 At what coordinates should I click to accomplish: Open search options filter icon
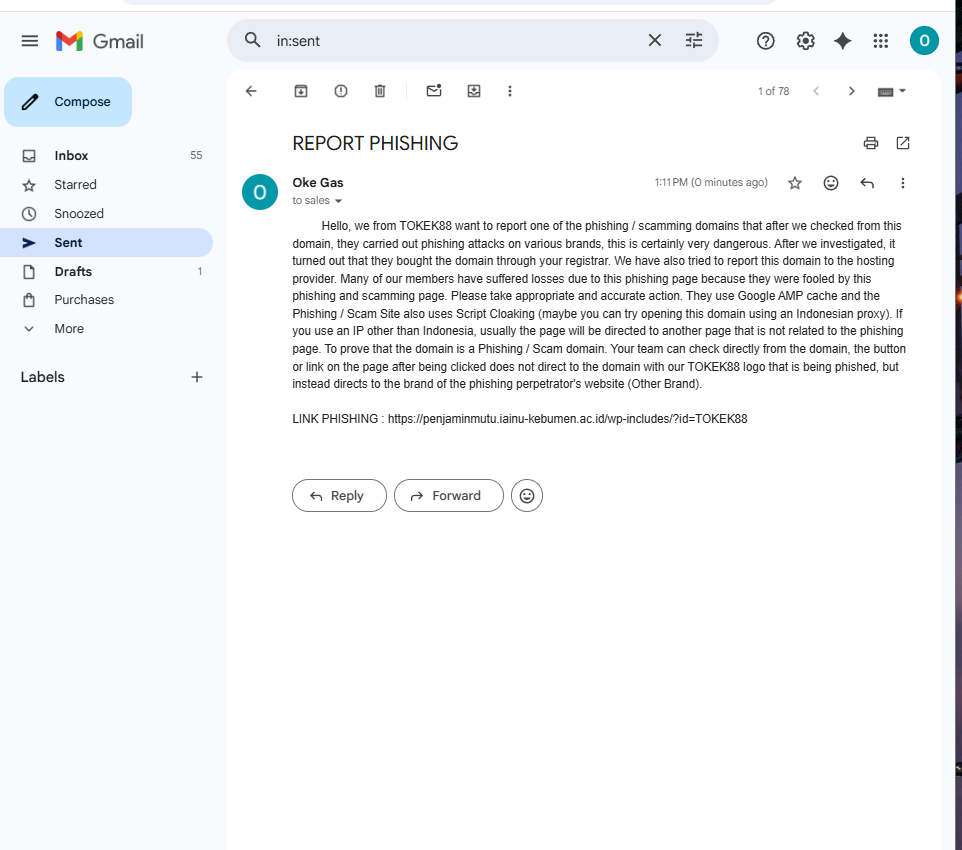(x=694, y=41)
